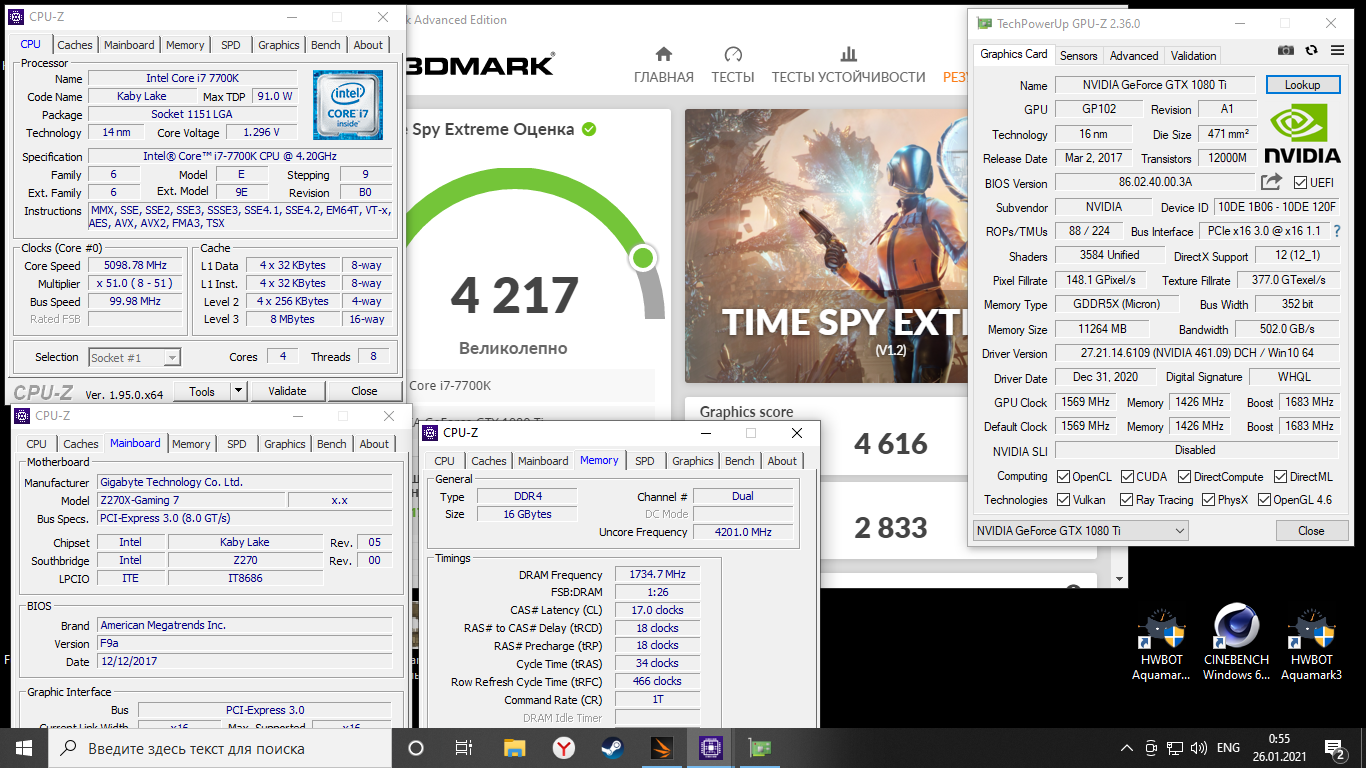Click the Validate button in CPU-Z
This screenshot has width=1366, height=768.
287,391
